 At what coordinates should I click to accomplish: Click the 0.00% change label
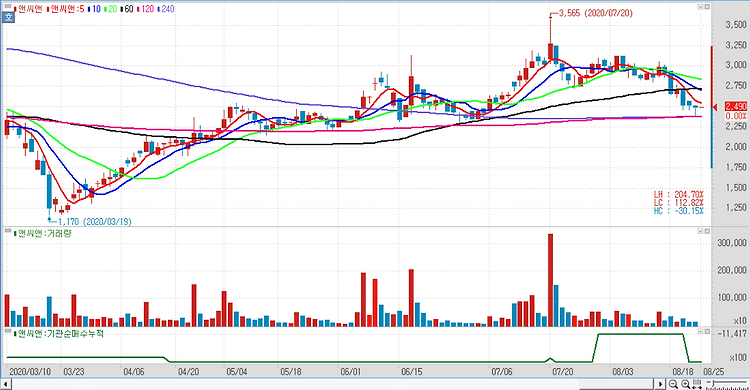point(736,116)
